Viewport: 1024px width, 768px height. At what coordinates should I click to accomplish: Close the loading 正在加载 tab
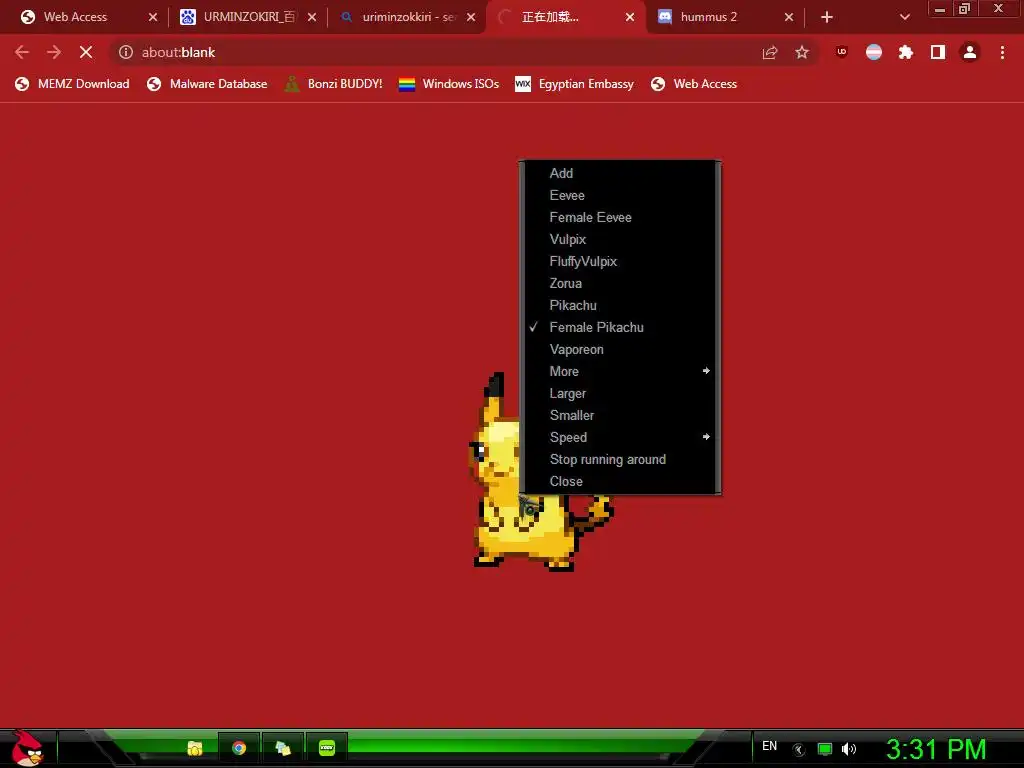coord(630,17)
